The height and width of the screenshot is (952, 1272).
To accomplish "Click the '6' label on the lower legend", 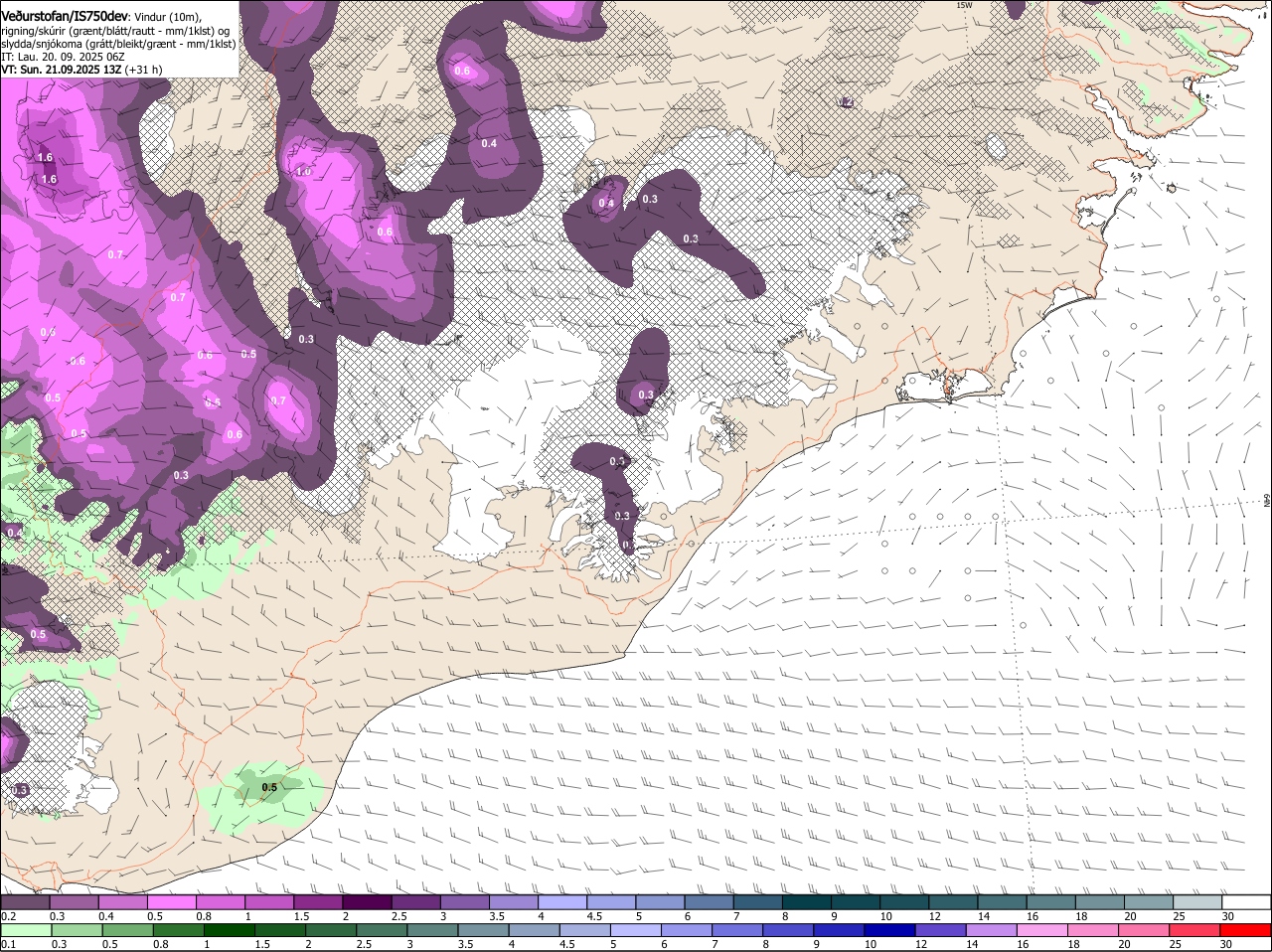I will coord(664,944).
